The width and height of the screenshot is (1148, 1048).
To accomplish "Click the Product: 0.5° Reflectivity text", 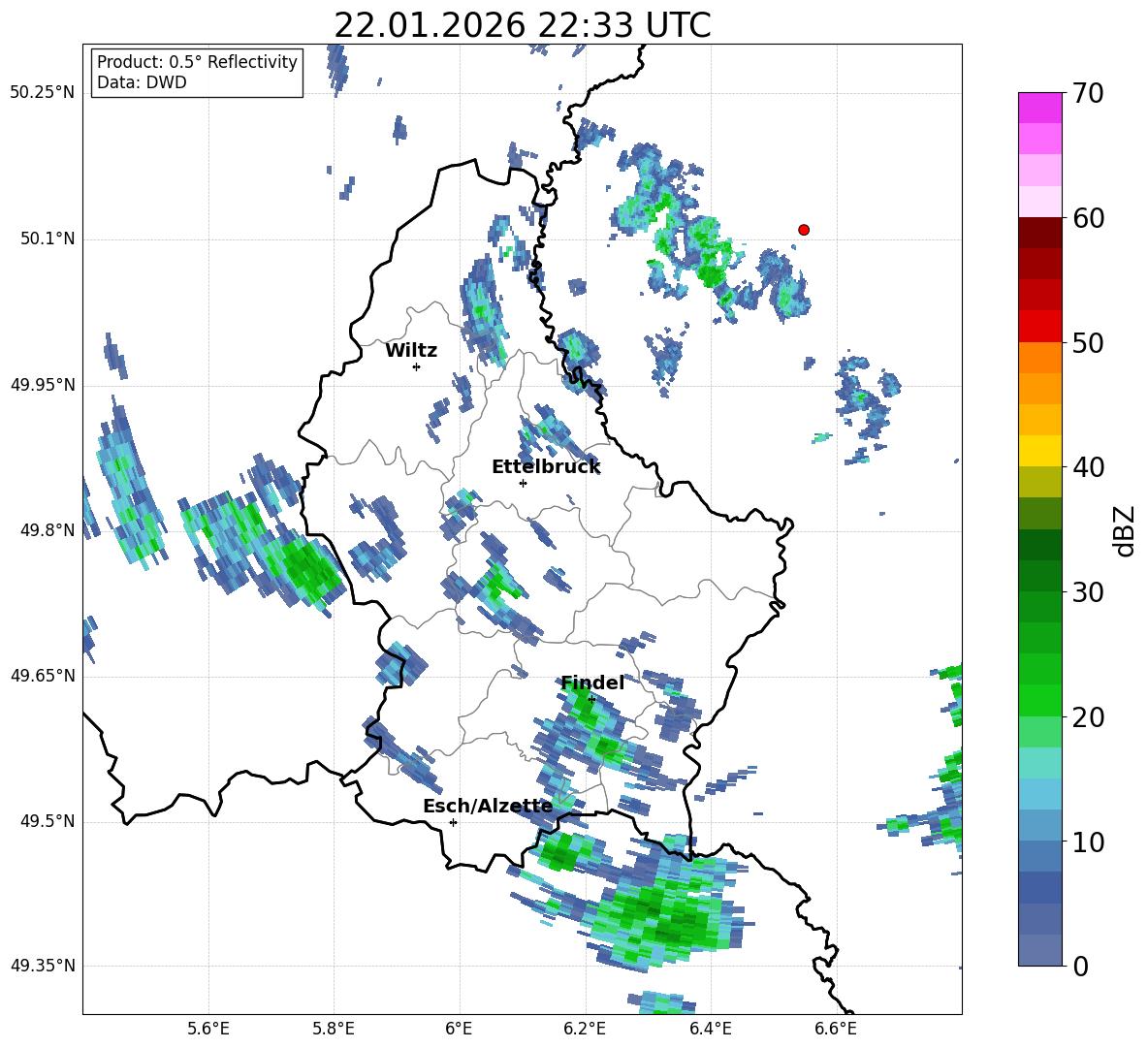I will tap(197, 62).
